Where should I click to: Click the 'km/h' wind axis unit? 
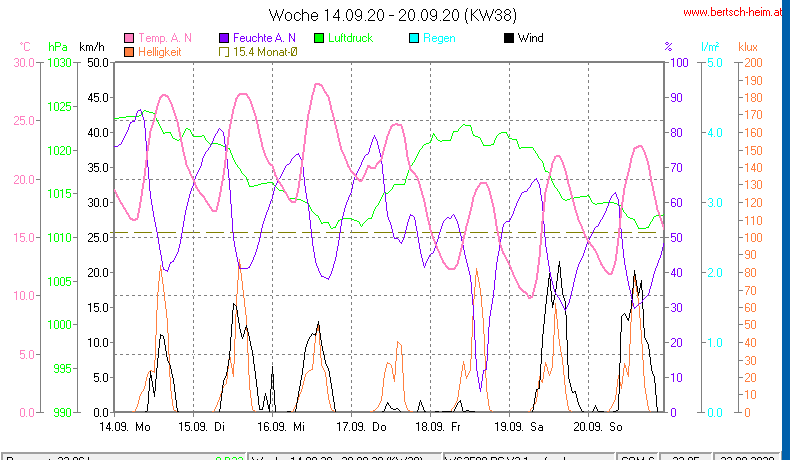tap(92, 47)
